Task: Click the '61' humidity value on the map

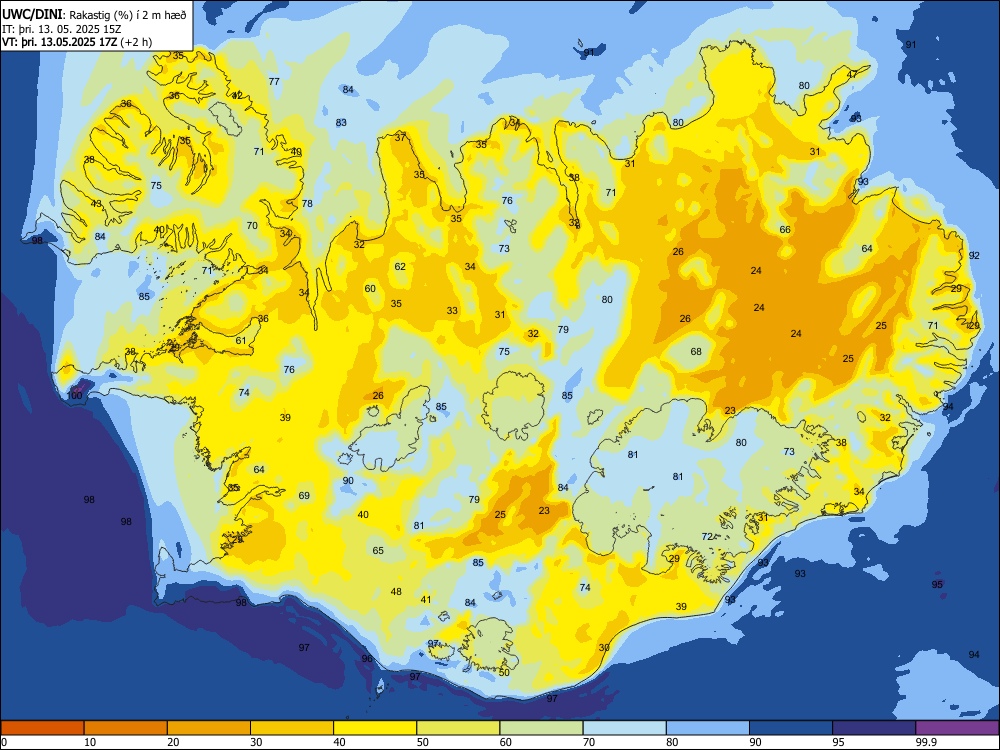Action: click(241, 341)
